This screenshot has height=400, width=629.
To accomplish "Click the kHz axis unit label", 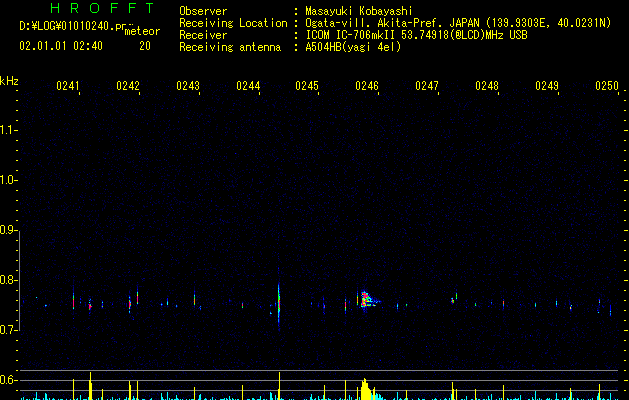I will pyautogui.click(x=9, y=81).
